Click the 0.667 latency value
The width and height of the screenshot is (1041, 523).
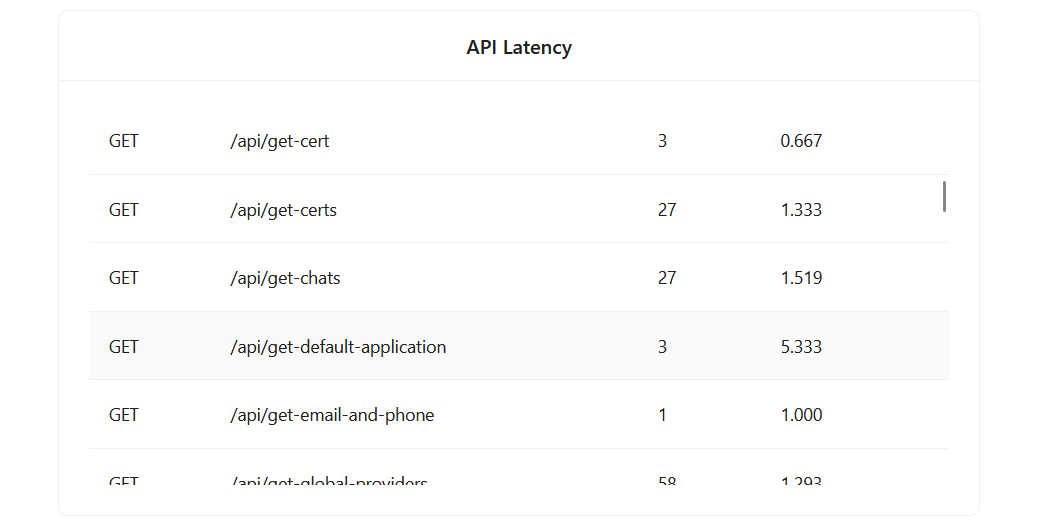(x=801, y=141)
